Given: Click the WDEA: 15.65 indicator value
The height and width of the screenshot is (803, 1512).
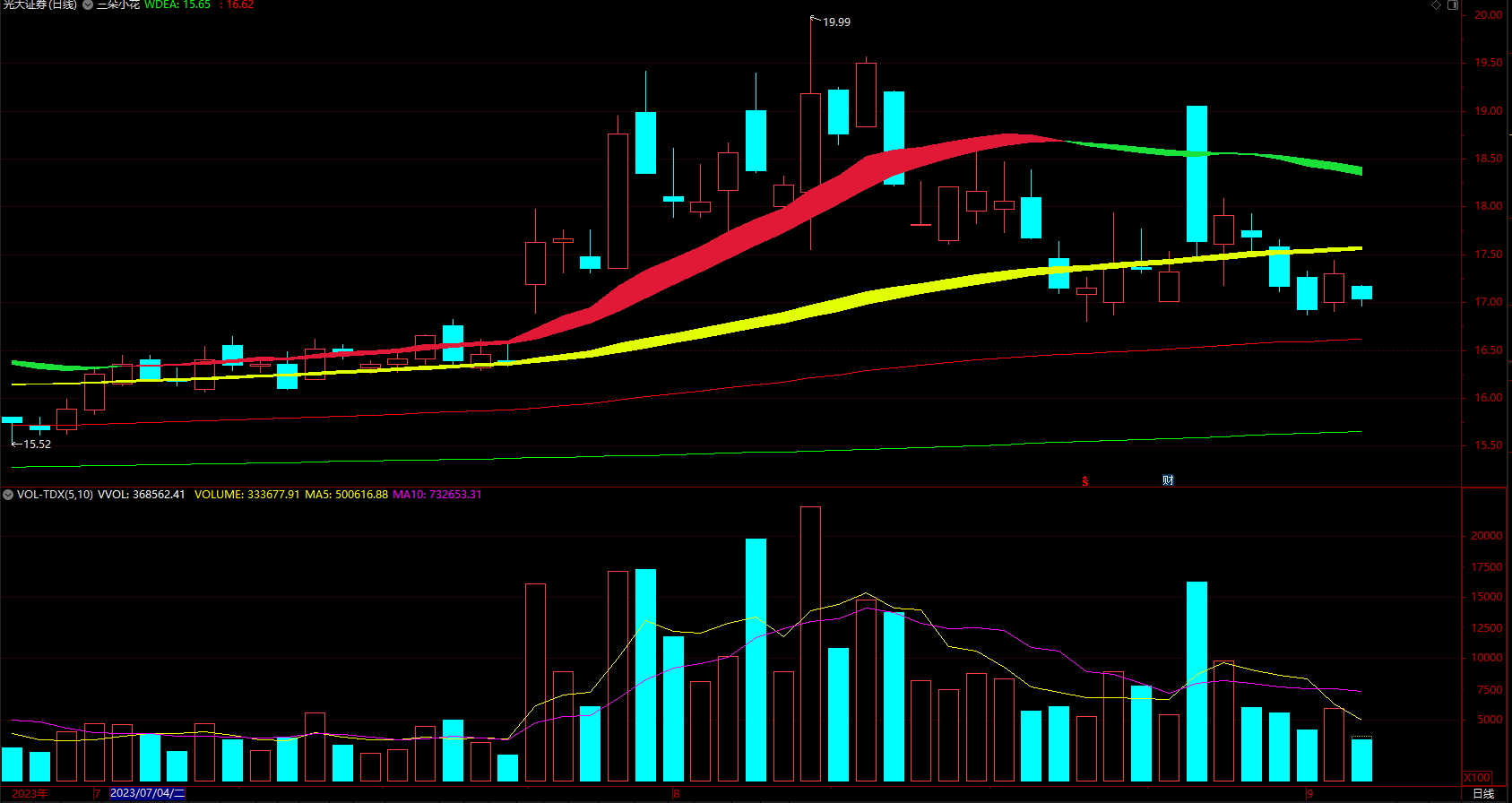Looking at the screenshot, I should 177,4.
